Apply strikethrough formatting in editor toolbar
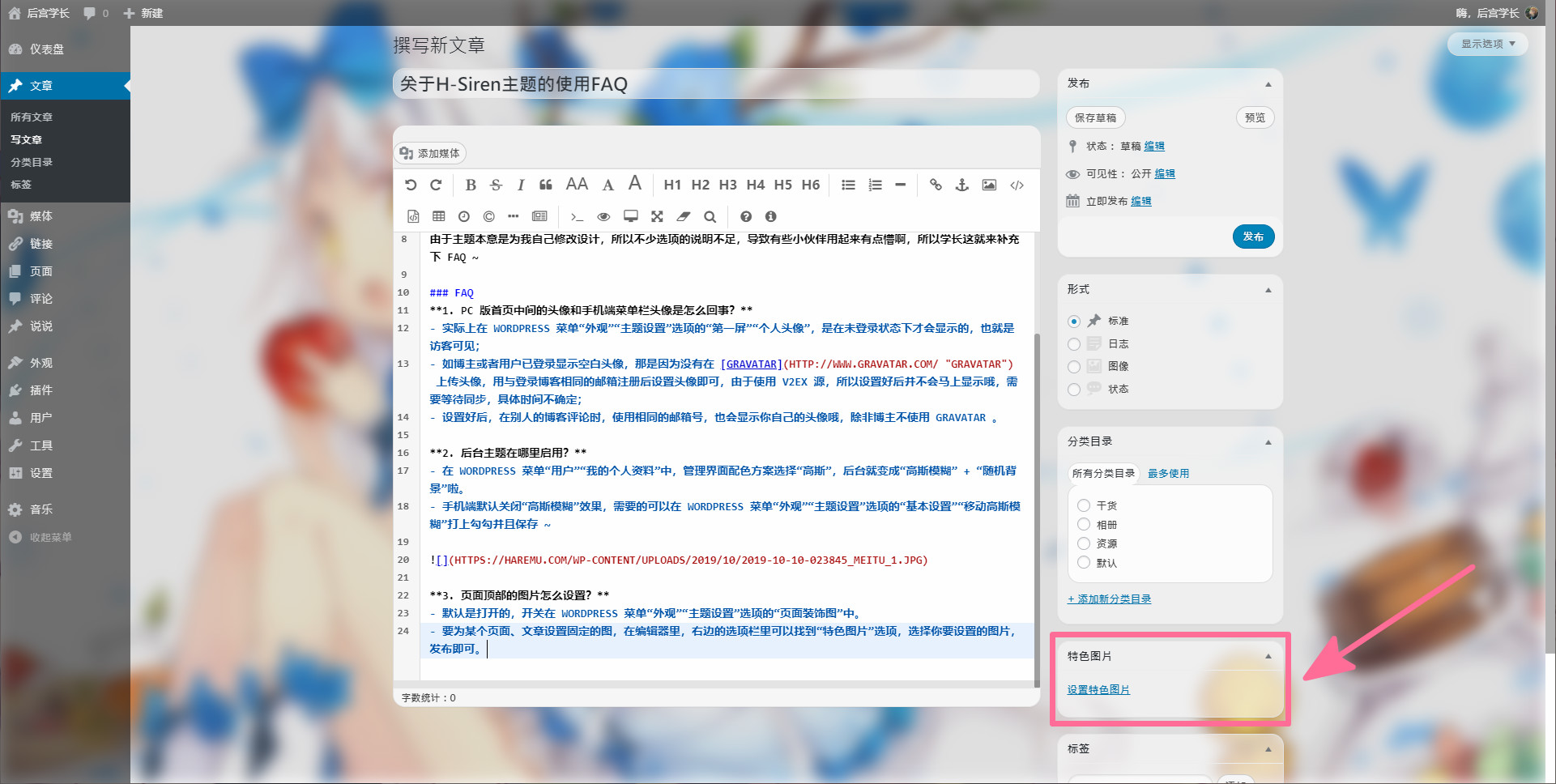Image resolution: width=1556 pixels, height=784 pixels. [496, 185]
